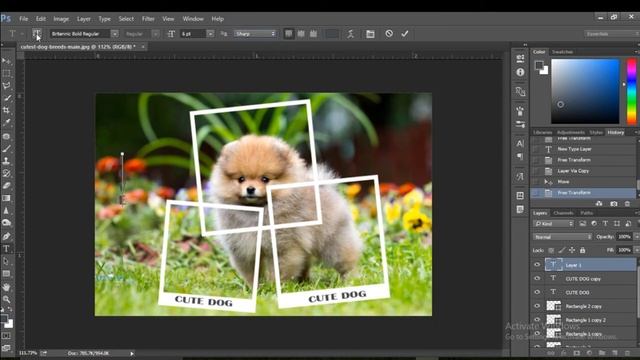This screenshot has height=360, width=640.
Task: Open the layer filter Kind dropdown
Action: [553, 224]
